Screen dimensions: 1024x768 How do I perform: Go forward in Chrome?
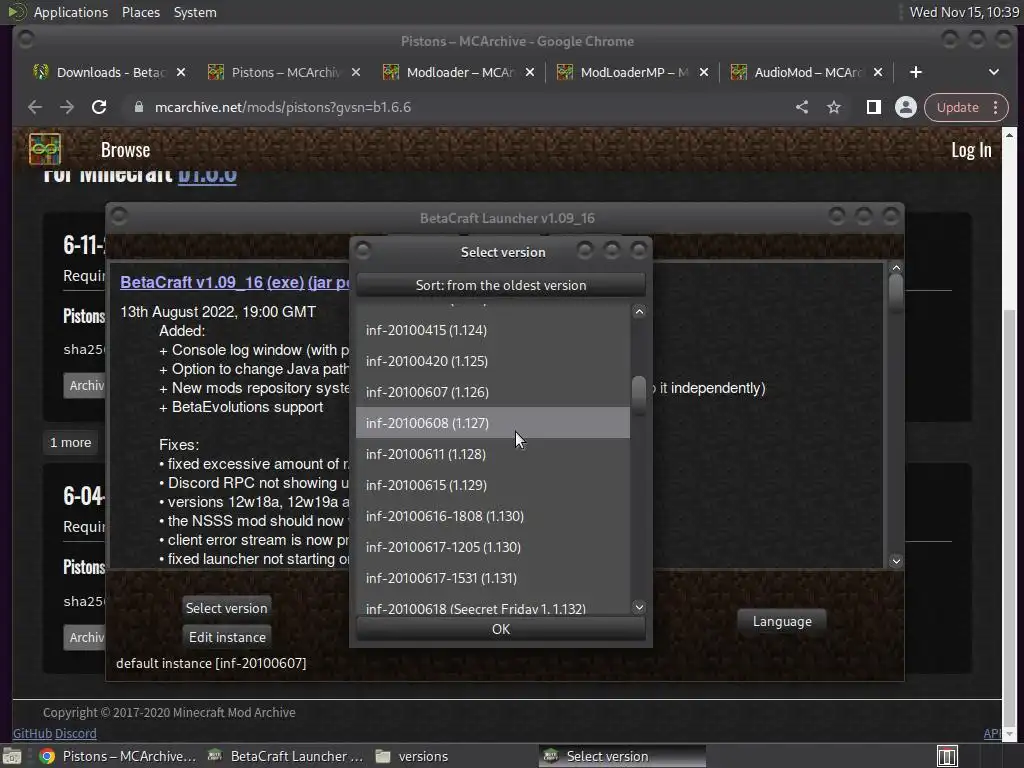point(67,107)
